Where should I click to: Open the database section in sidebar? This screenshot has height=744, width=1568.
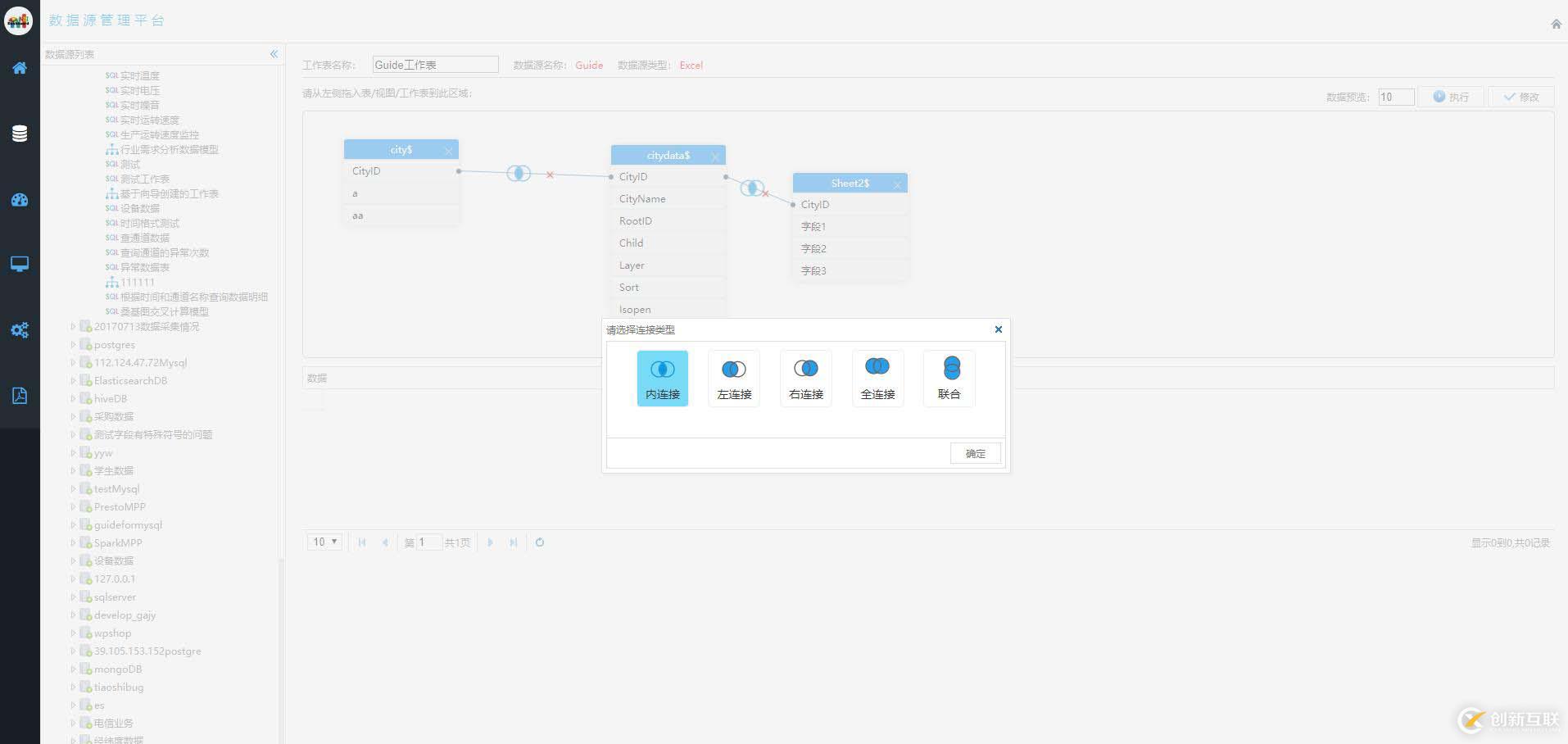(20, 134)
